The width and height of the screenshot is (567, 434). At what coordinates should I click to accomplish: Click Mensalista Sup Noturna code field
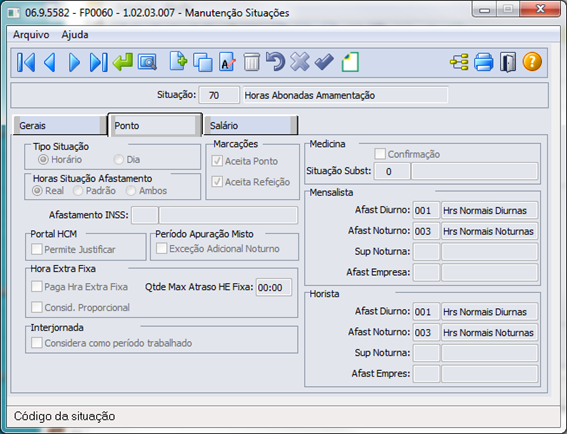coord(426,251)
